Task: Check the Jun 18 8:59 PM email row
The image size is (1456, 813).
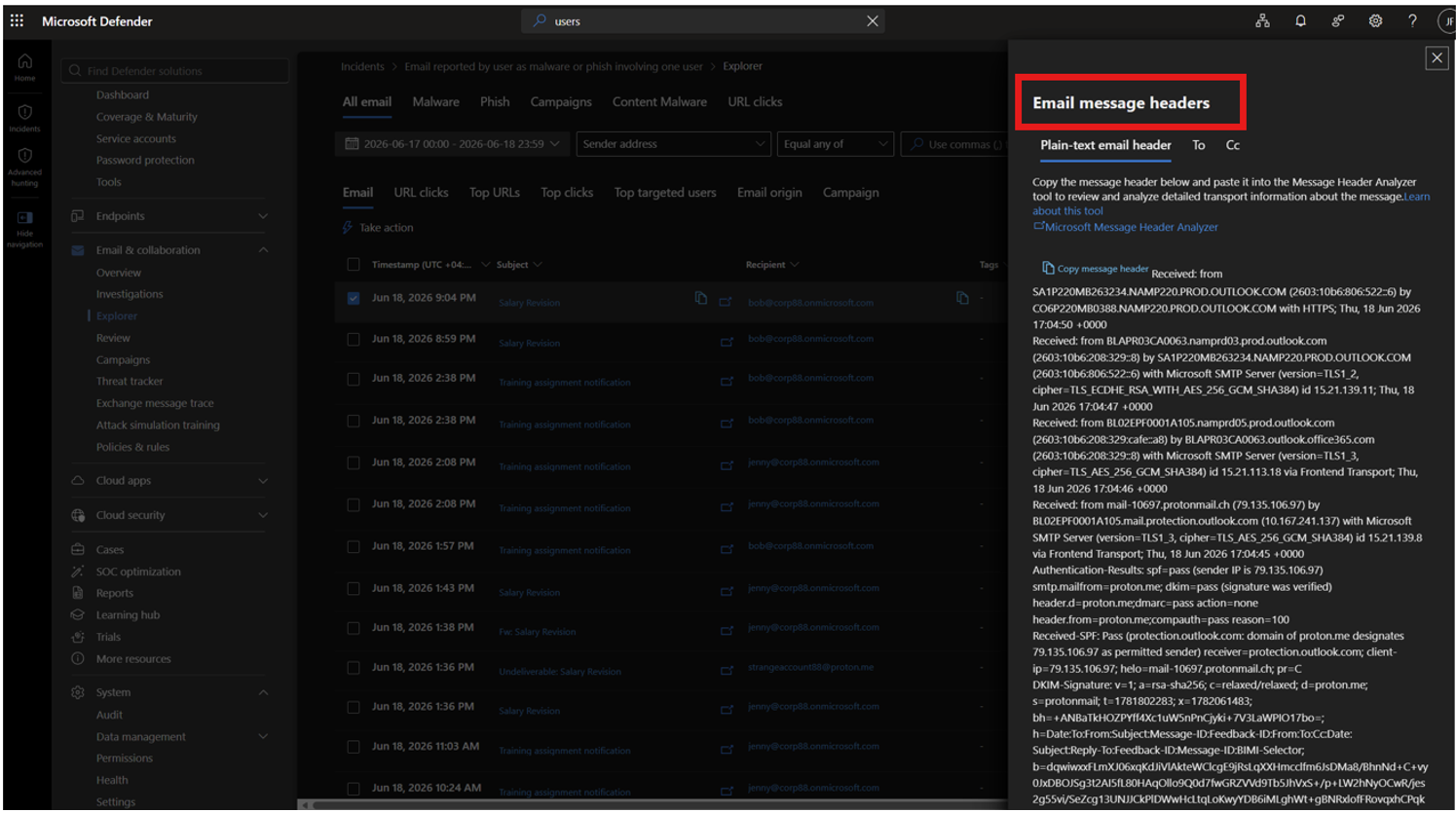Action: [354, 339]
